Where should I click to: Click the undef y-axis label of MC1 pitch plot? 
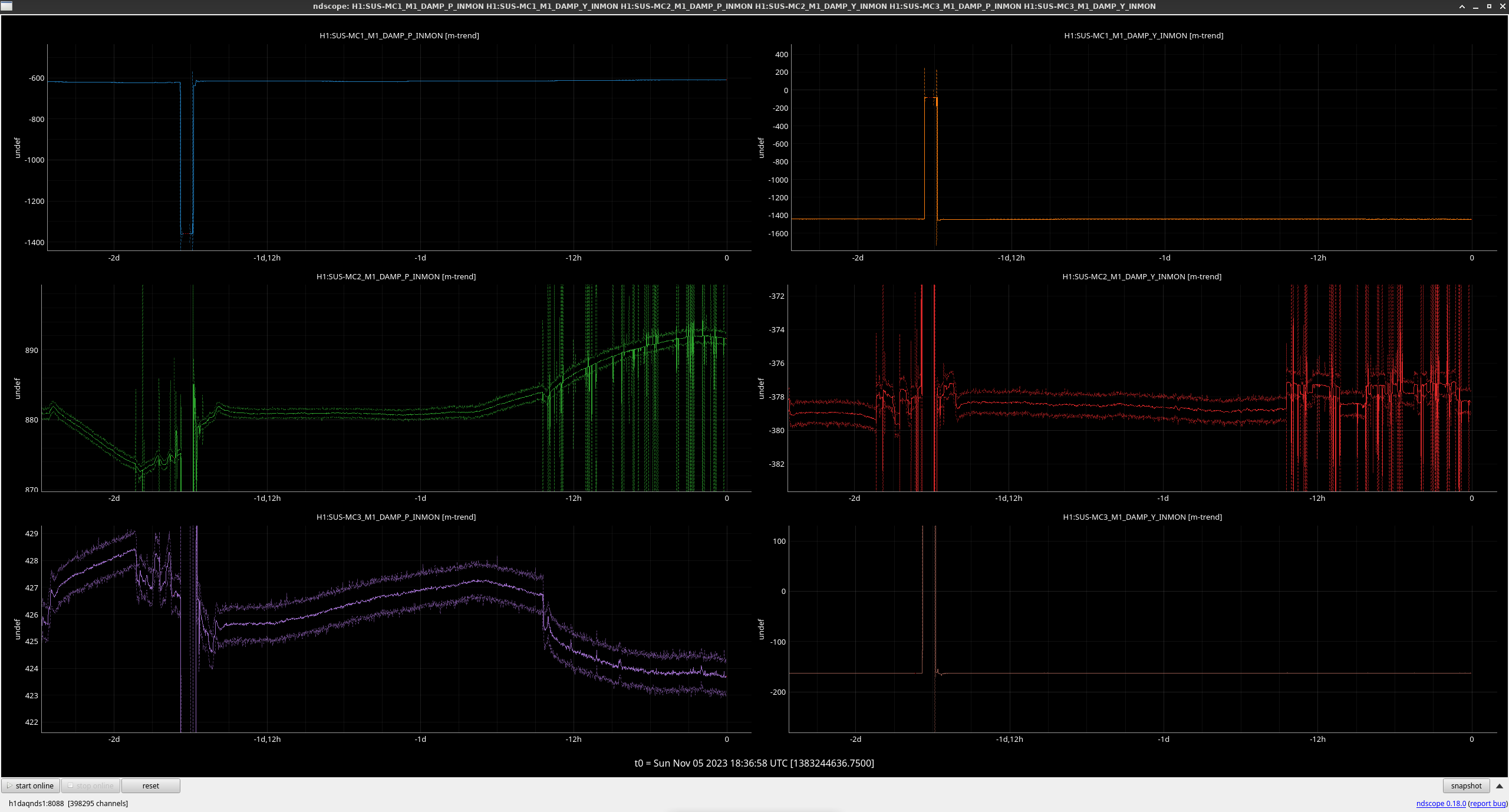tap(17, 148)
